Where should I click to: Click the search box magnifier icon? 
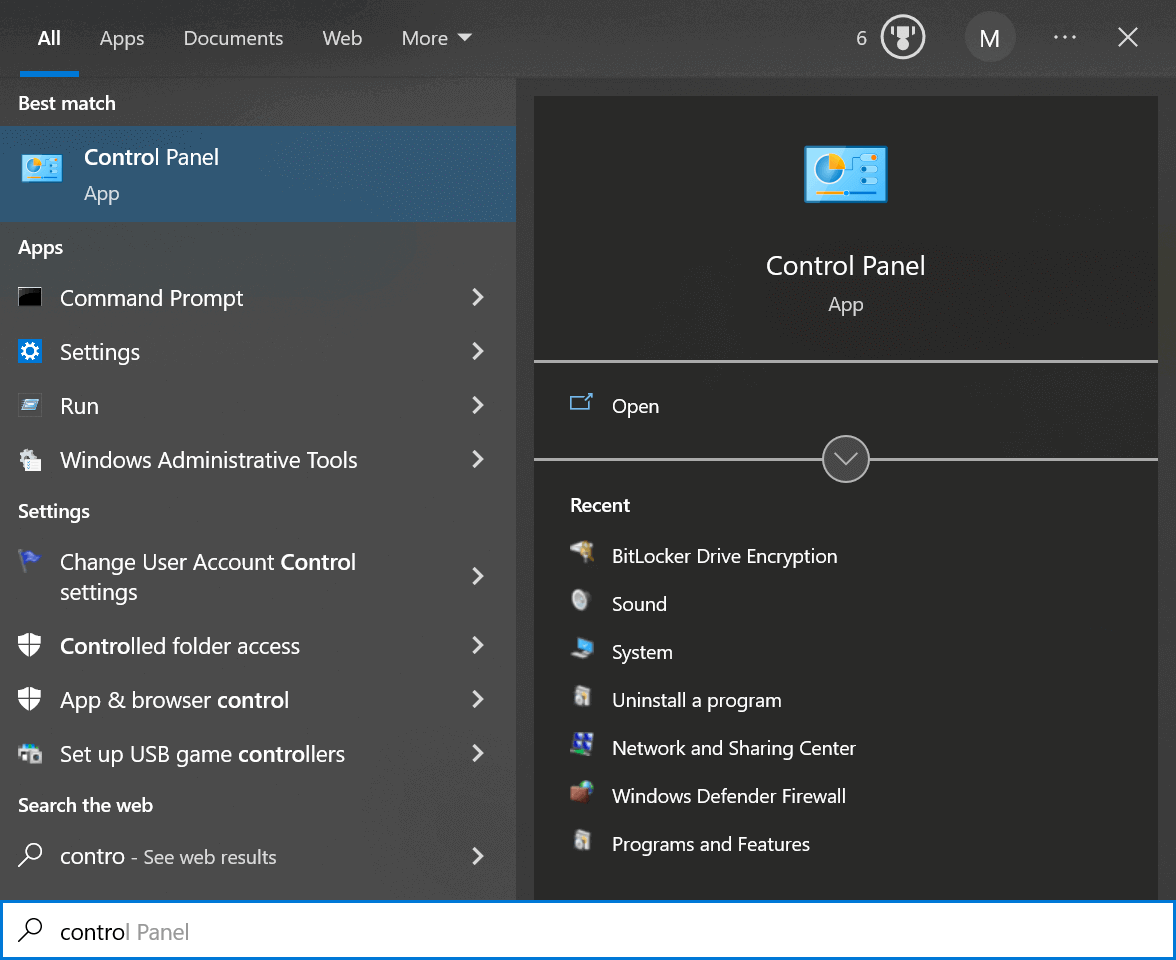point(30,930)
